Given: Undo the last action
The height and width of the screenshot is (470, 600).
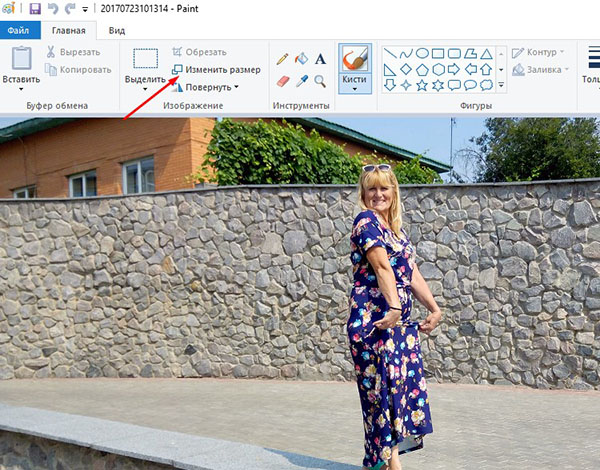Looking at the screenshot, I should click(x=53, y=8).
